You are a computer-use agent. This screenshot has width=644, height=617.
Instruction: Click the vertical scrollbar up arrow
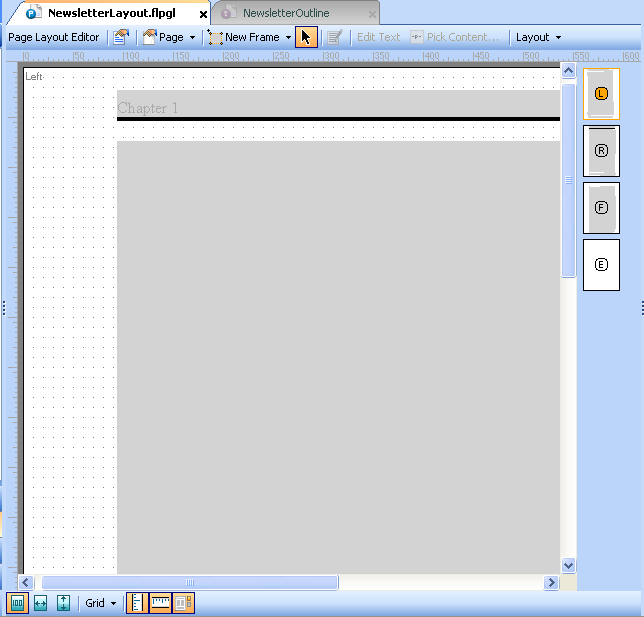click(568, 71)
